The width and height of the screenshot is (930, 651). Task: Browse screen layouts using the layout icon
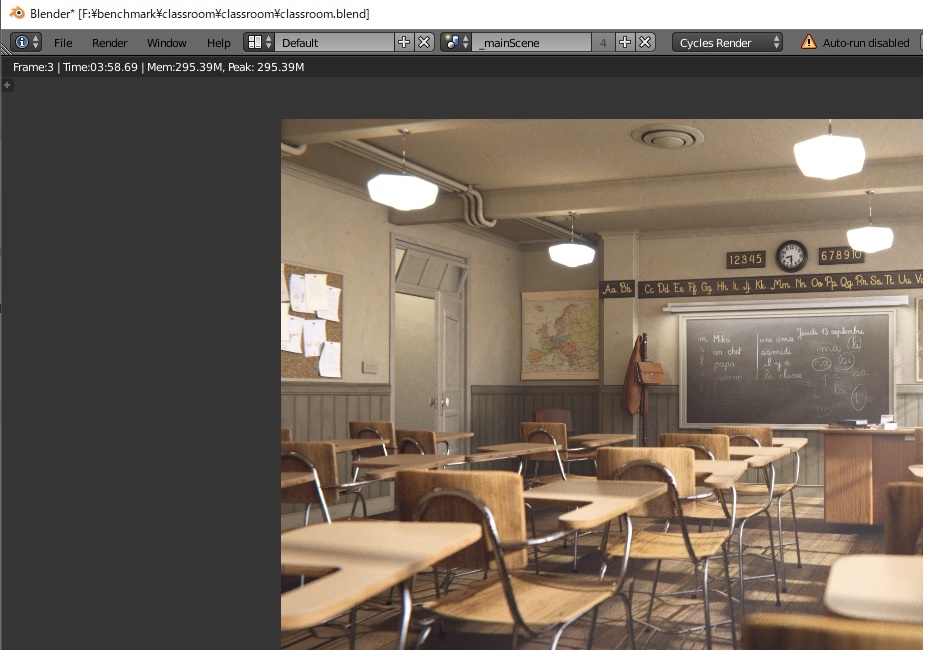click(259, 42)
